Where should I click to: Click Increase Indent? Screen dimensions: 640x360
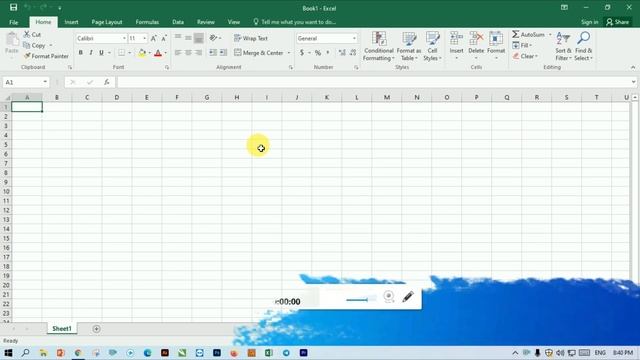pyautogui.click(x=223, y=53)
